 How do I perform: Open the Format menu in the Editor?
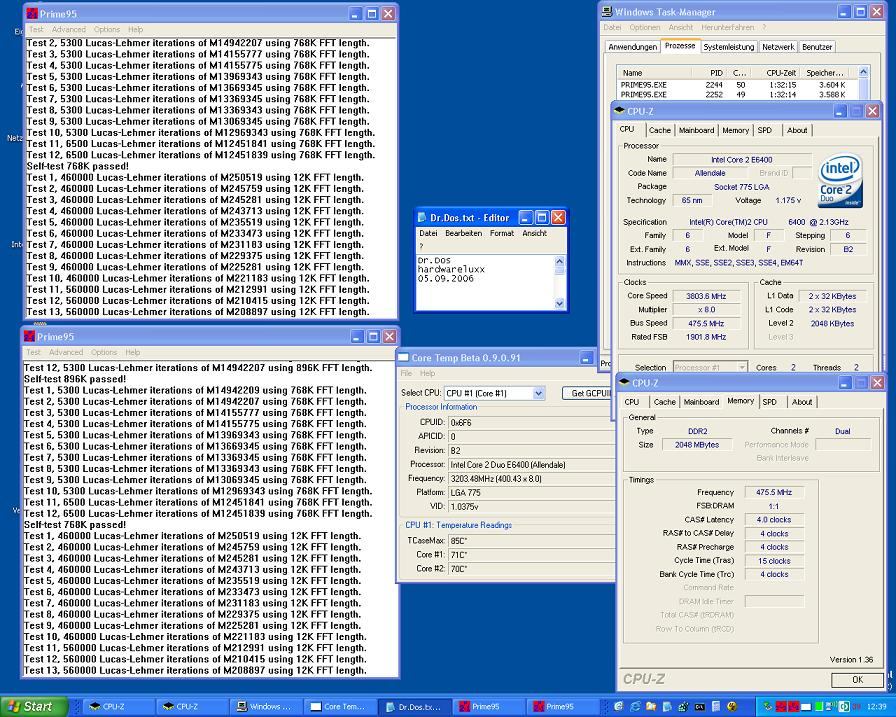[502, 233]
